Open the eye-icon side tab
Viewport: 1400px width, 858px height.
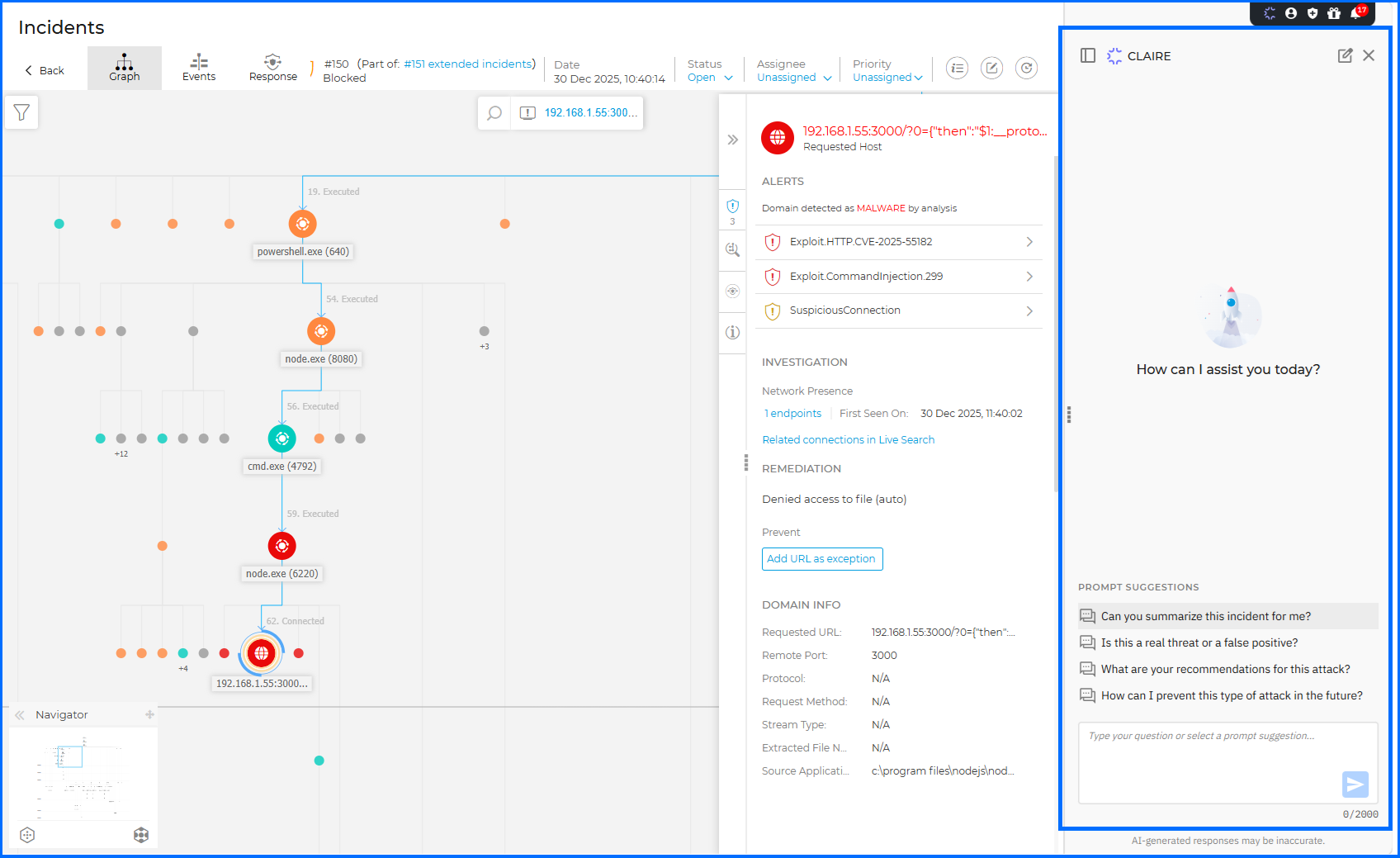pos(732,291)
